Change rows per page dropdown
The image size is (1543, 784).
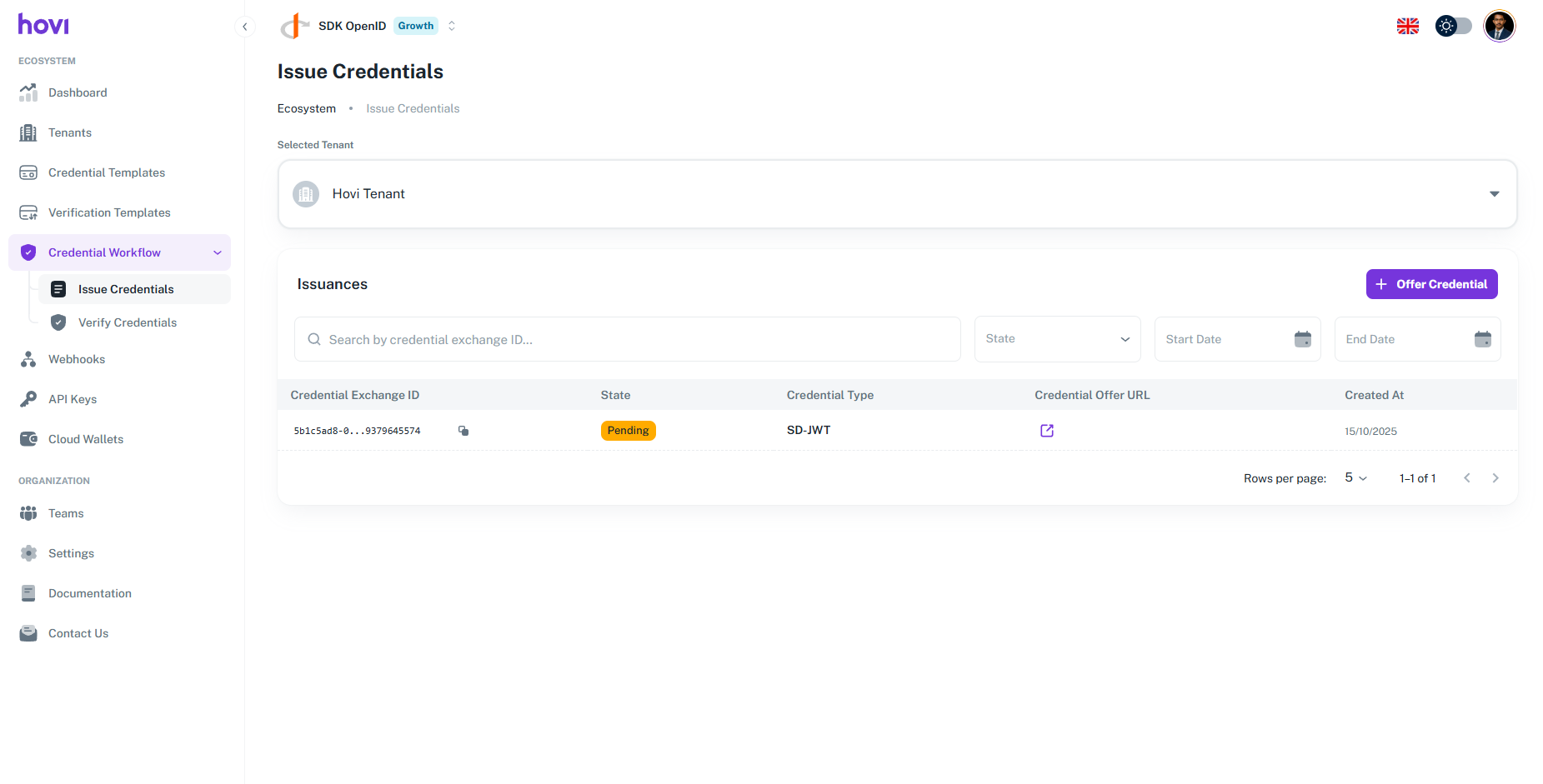pos(1355,478)
